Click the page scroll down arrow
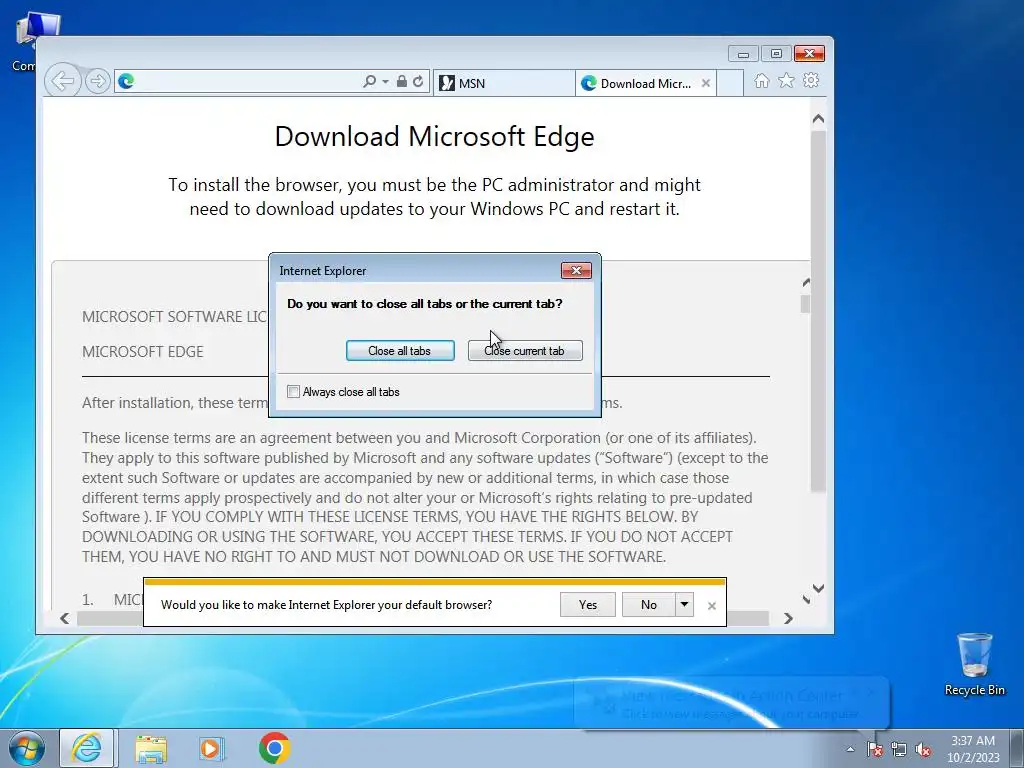 pos(818,588)
